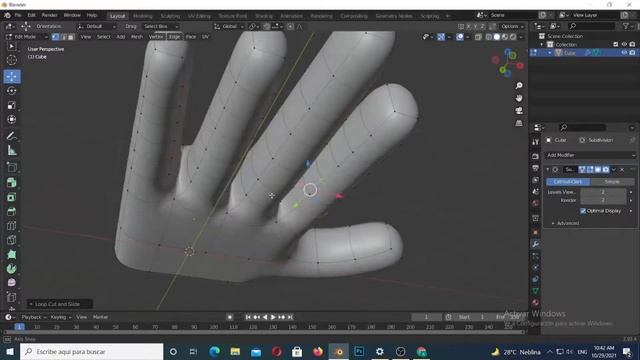
Task: Open the Tool properties tab
Action: click(x=536, y=142)
